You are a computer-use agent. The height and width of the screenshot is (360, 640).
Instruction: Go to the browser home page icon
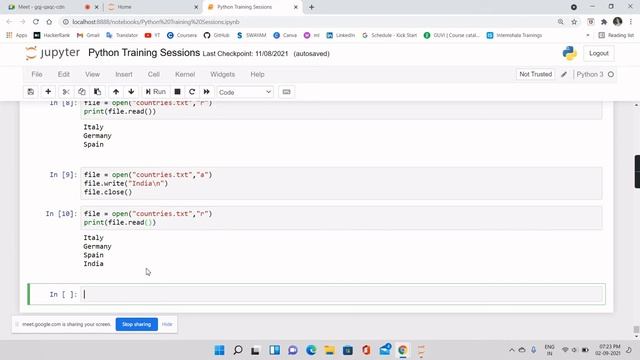(49, 22)
